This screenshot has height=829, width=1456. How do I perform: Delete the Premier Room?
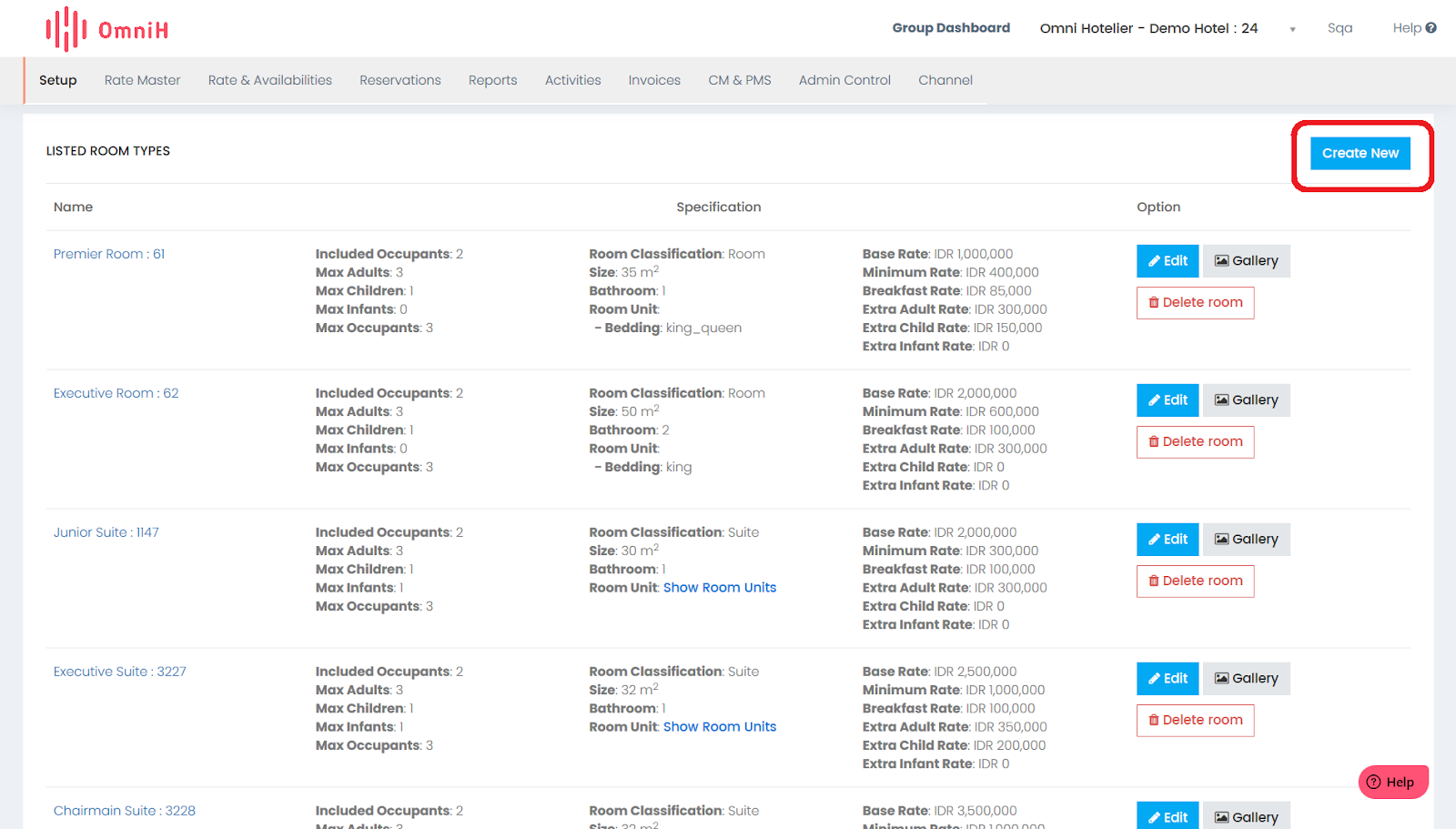click(1195, 303)
